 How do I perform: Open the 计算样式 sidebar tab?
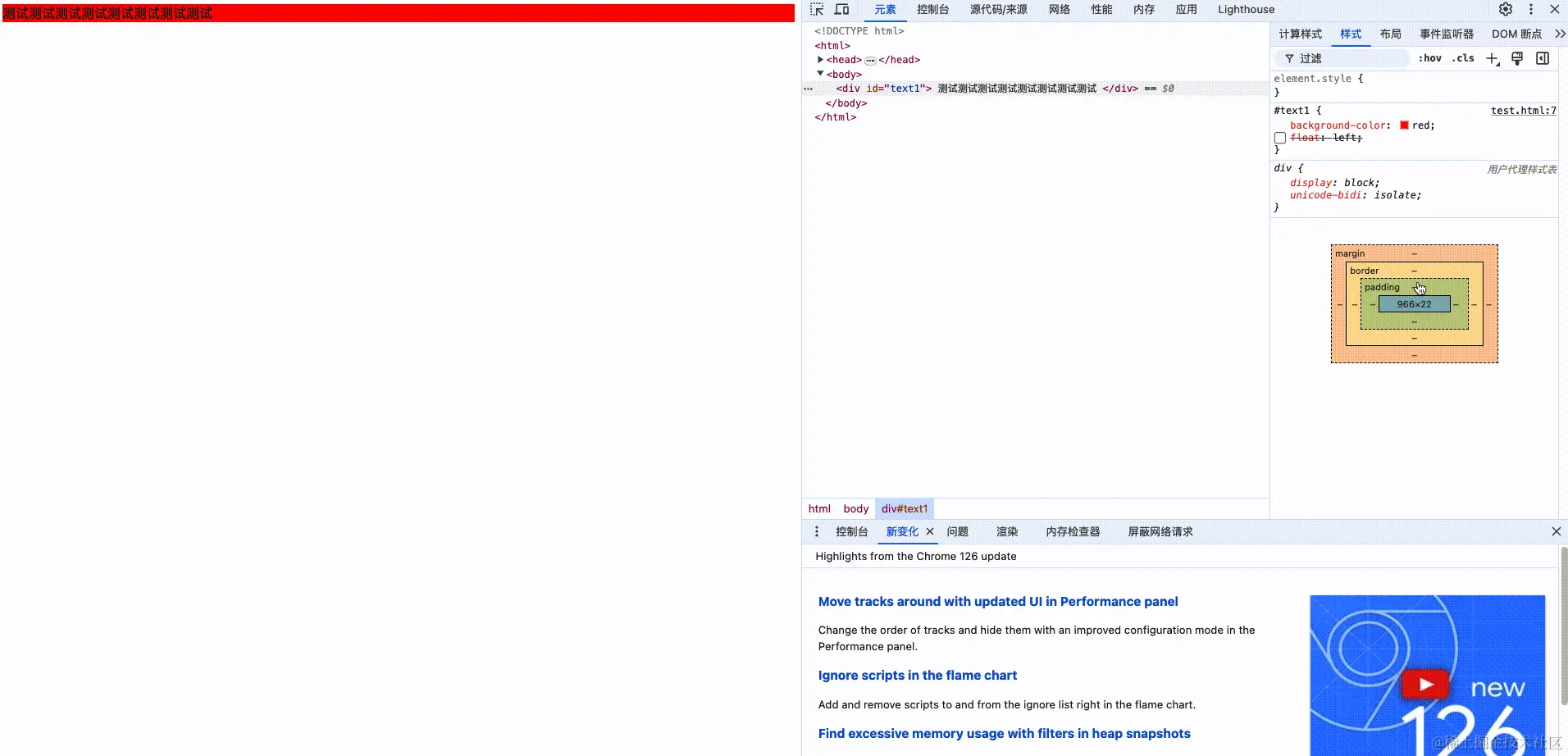(1300, 34)
